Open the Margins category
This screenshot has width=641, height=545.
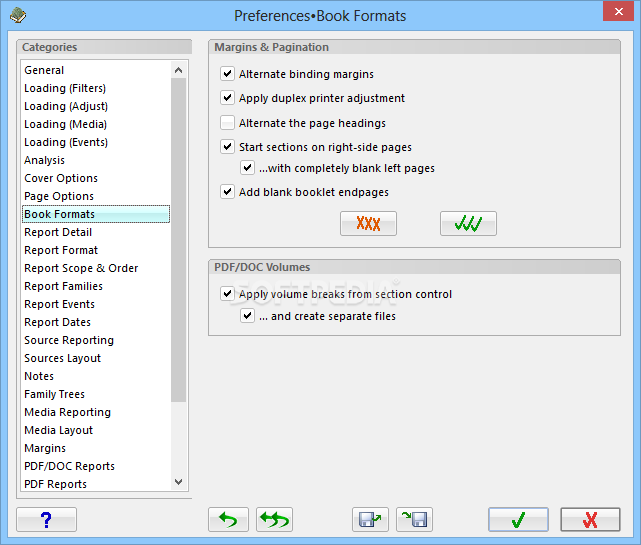click(x=96, y=448)
